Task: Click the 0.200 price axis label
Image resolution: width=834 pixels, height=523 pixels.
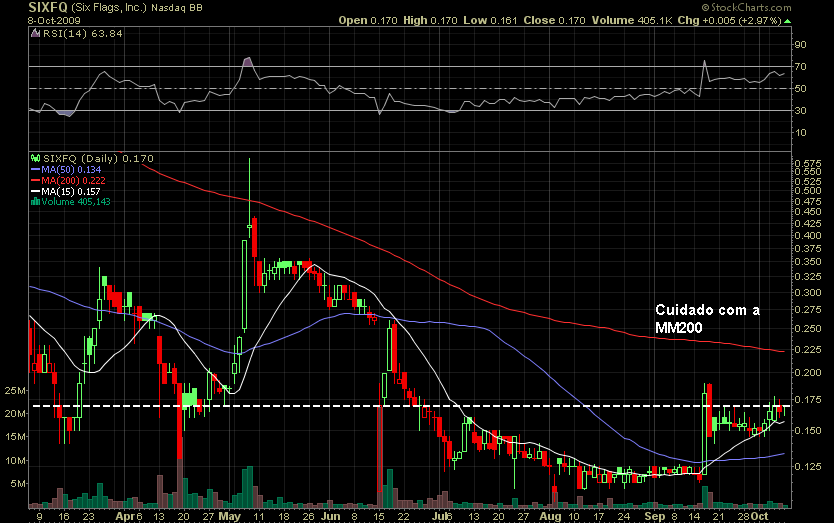Action: (x=808, y=372)
